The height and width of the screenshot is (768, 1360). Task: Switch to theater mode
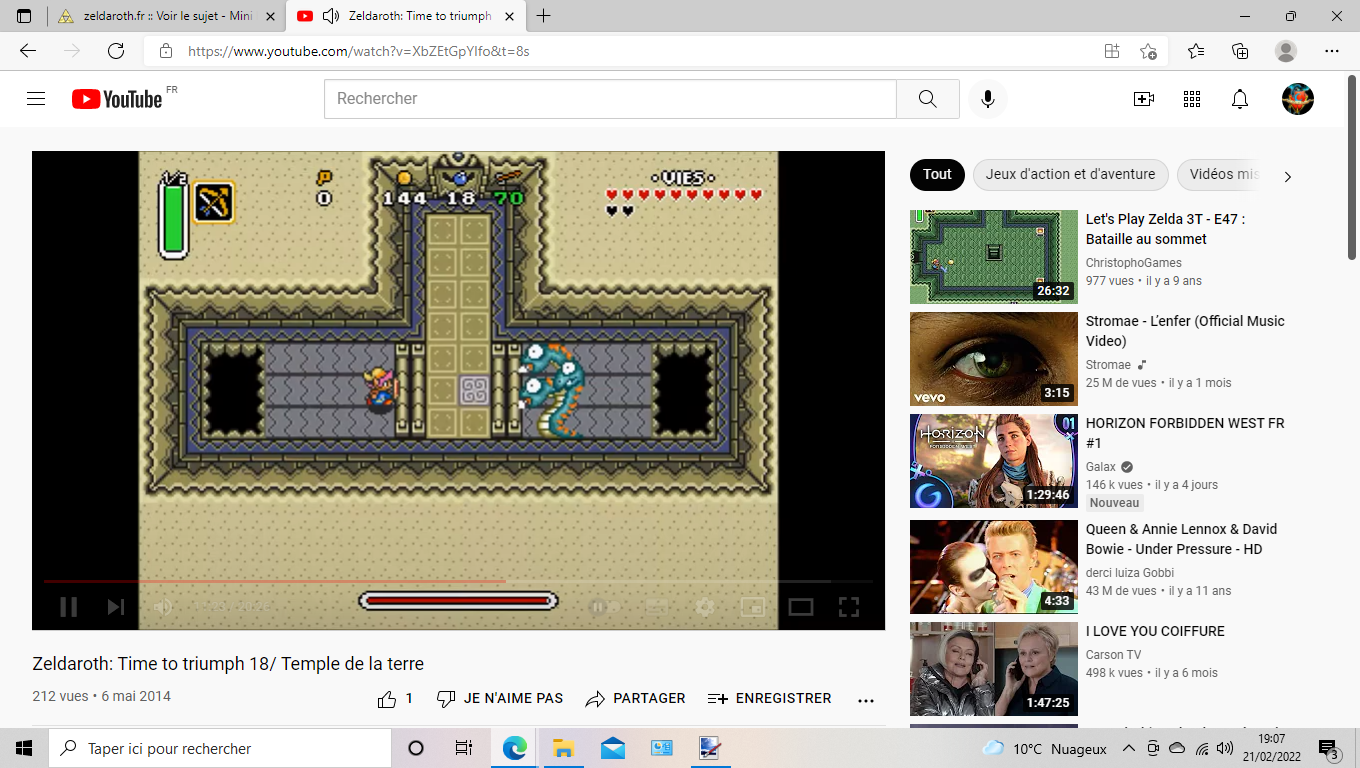click(x=801, y=606)
